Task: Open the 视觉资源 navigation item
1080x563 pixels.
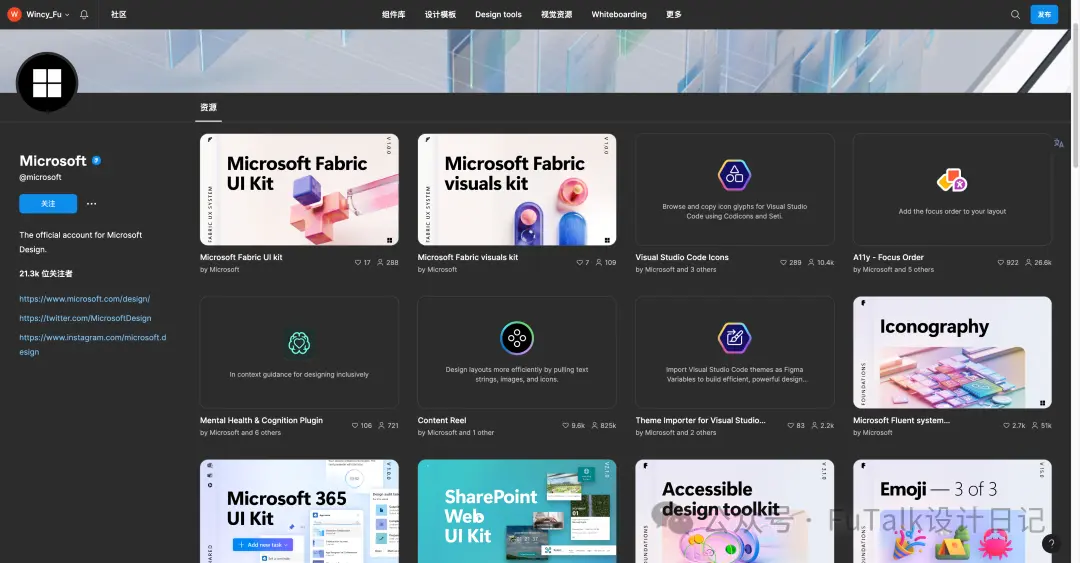Action: [557, 14]
